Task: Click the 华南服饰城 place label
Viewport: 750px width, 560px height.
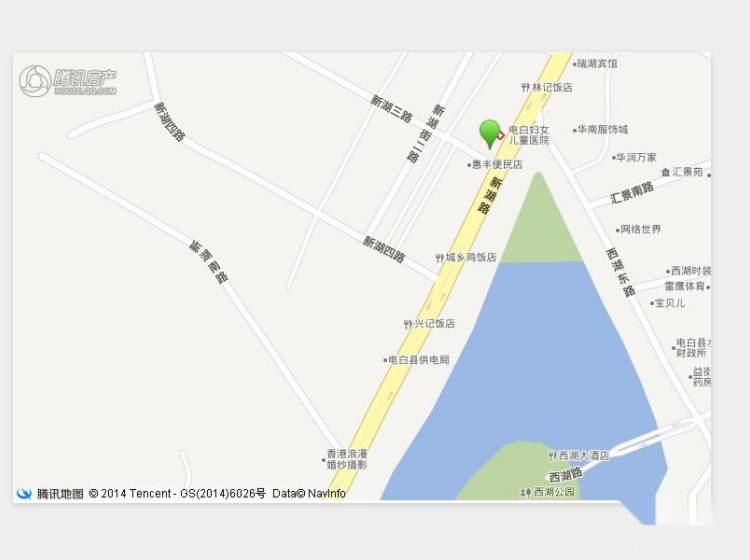Action: tap(603, 129)
